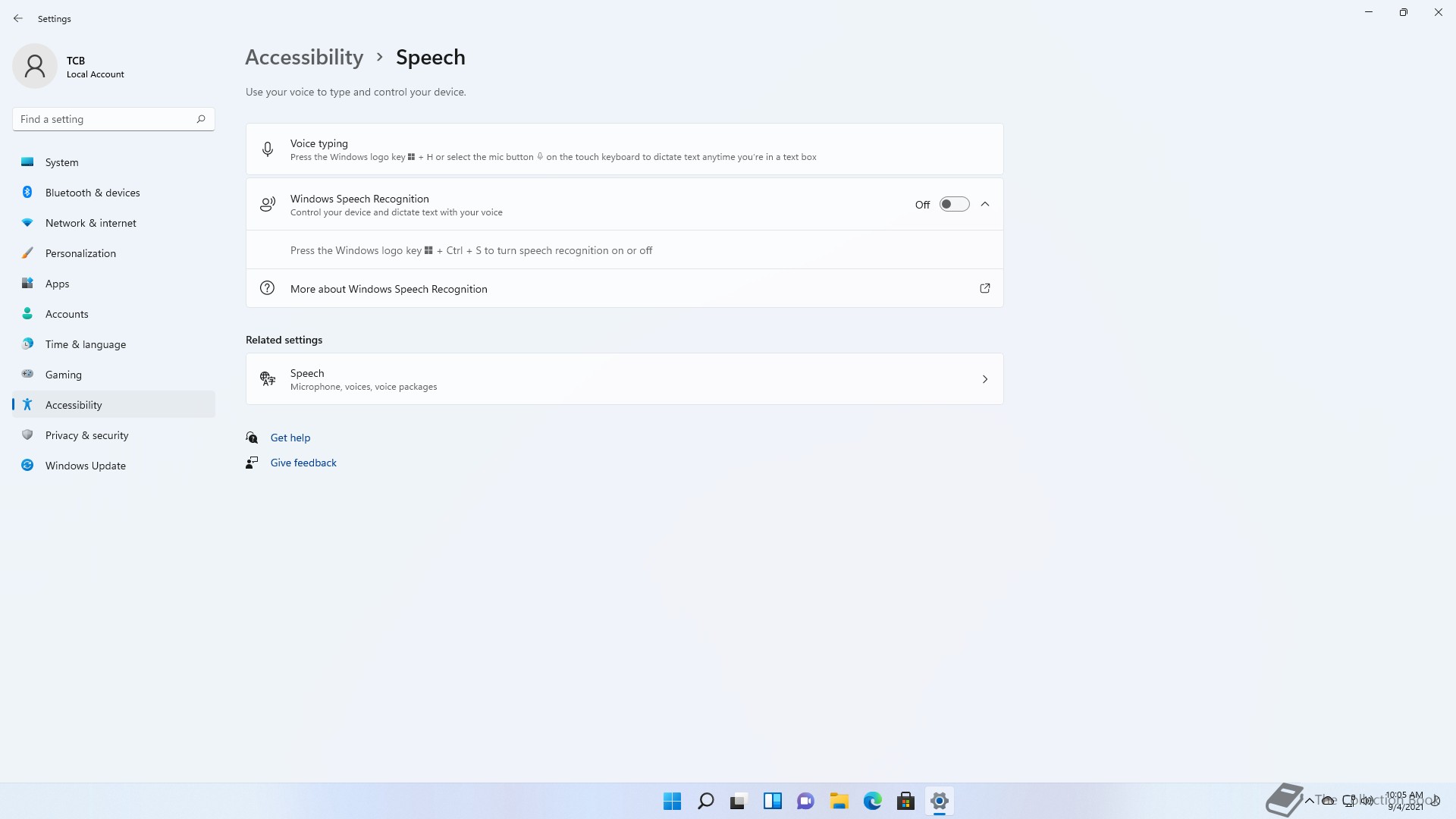Click the Personalization paintbrush icon
The width and height of the screenshot is (1456, 819).
27,253
